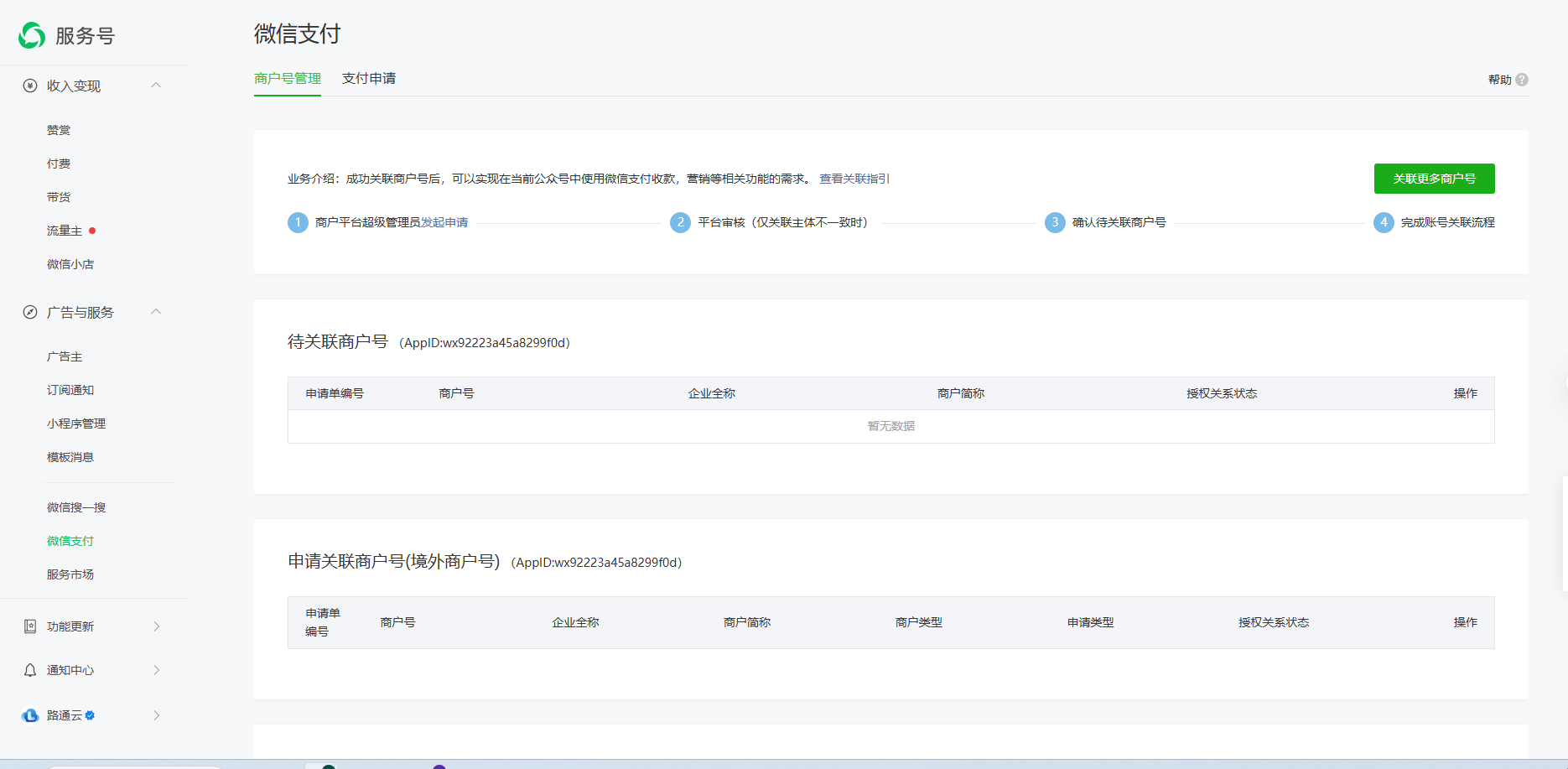Click the 收入变现 yen icon
Screen dimensions: 1568x769
tap(30, 86)
